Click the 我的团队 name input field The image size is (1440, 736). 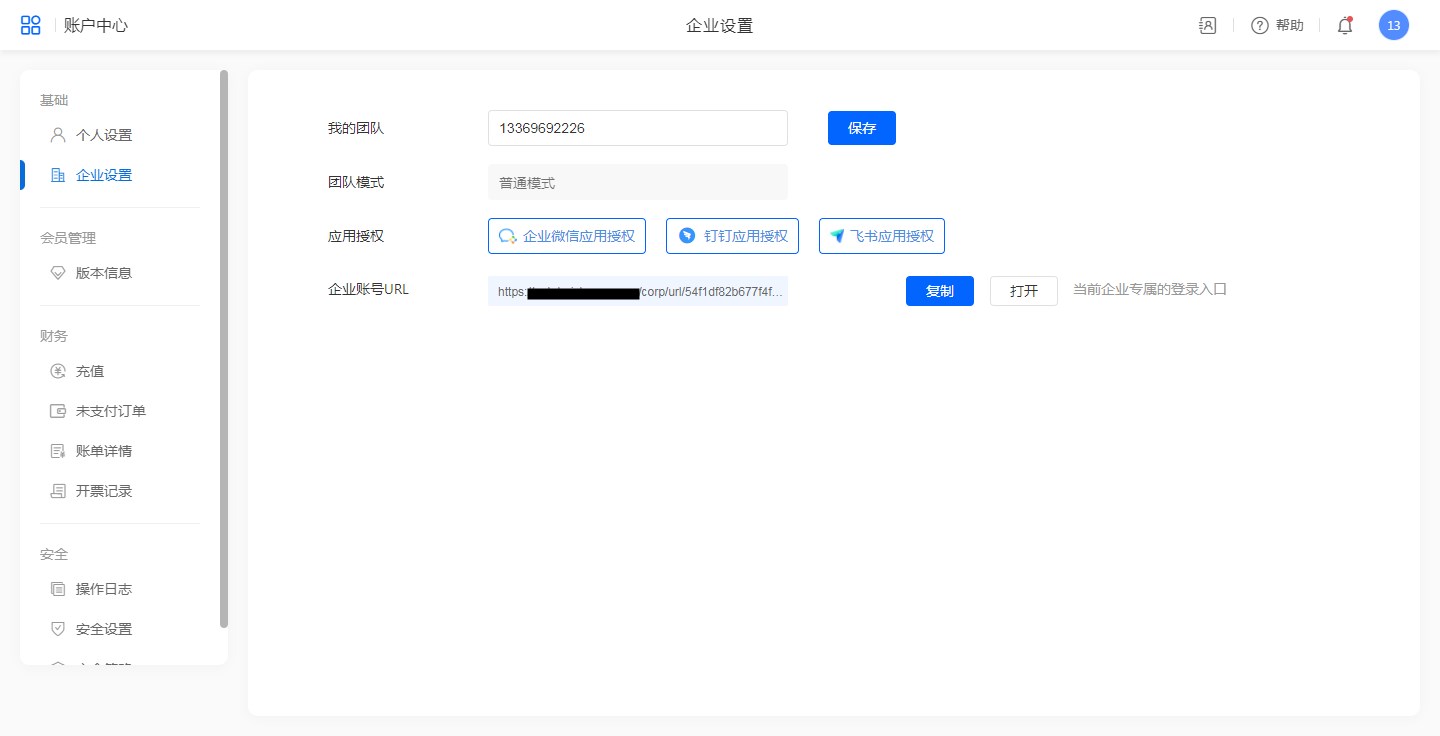tap(637, 128)
